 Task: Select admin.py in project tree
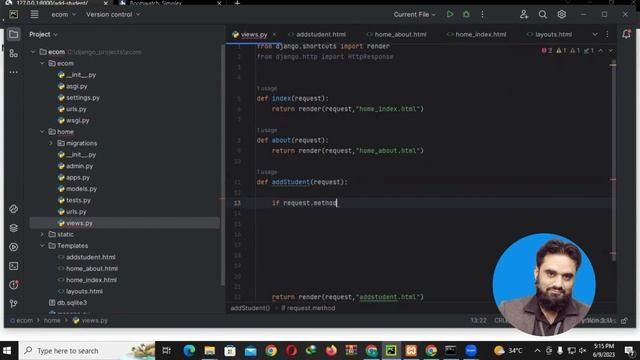(x=79, y=166)
